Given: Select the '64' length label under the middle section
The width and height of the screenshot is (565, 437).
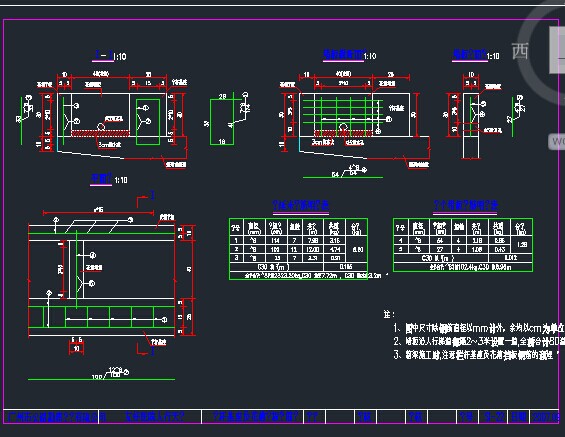Looking at the screenshot, I should tap(335, 174).
